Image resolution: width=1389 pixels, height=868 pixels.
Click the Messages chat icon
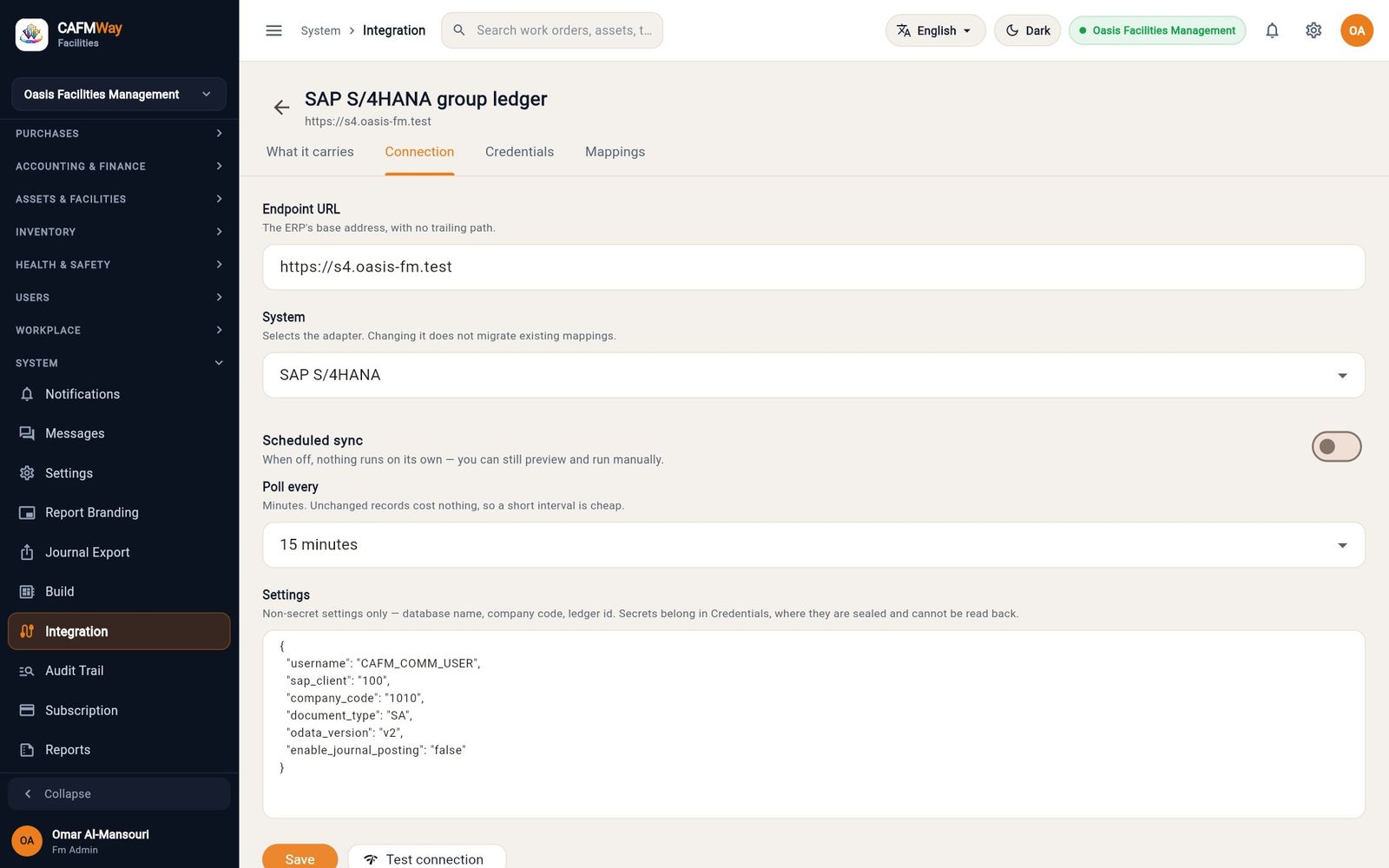(x=27, y=433)
